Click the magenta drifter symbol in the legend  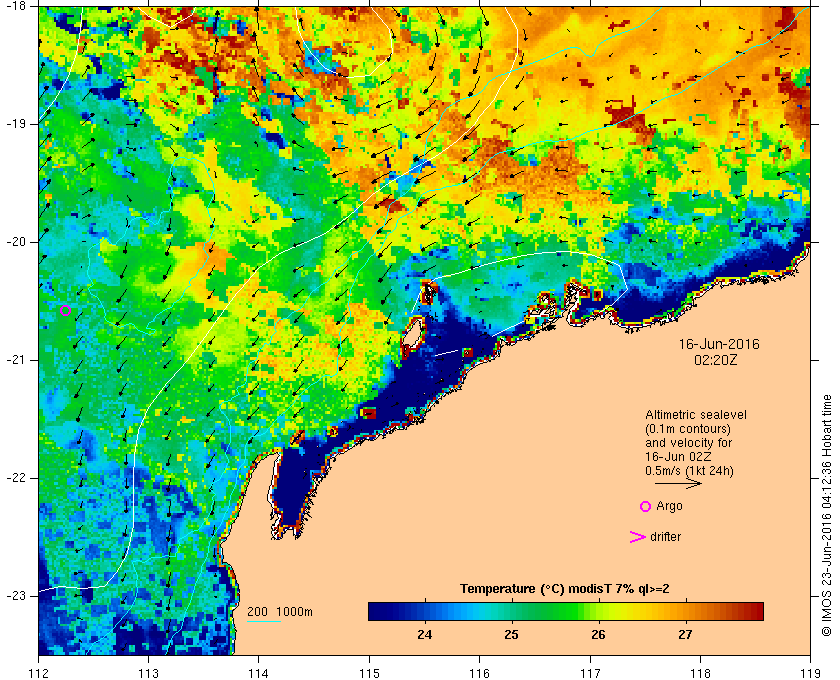pos(637,537)
